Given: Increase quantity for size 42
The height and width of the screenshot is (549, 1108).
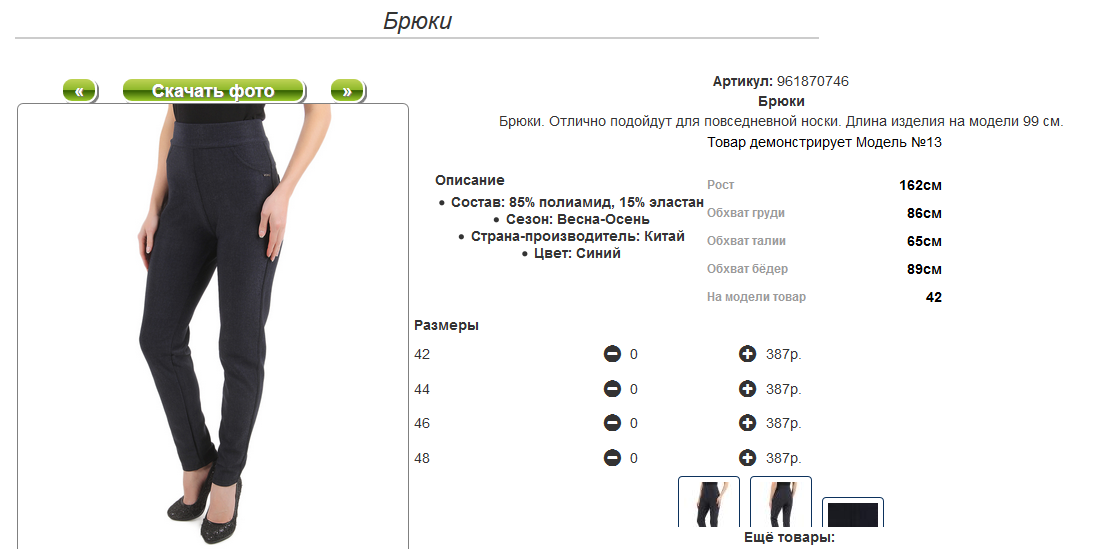Looking at the screenshot, I should (747, 353).
